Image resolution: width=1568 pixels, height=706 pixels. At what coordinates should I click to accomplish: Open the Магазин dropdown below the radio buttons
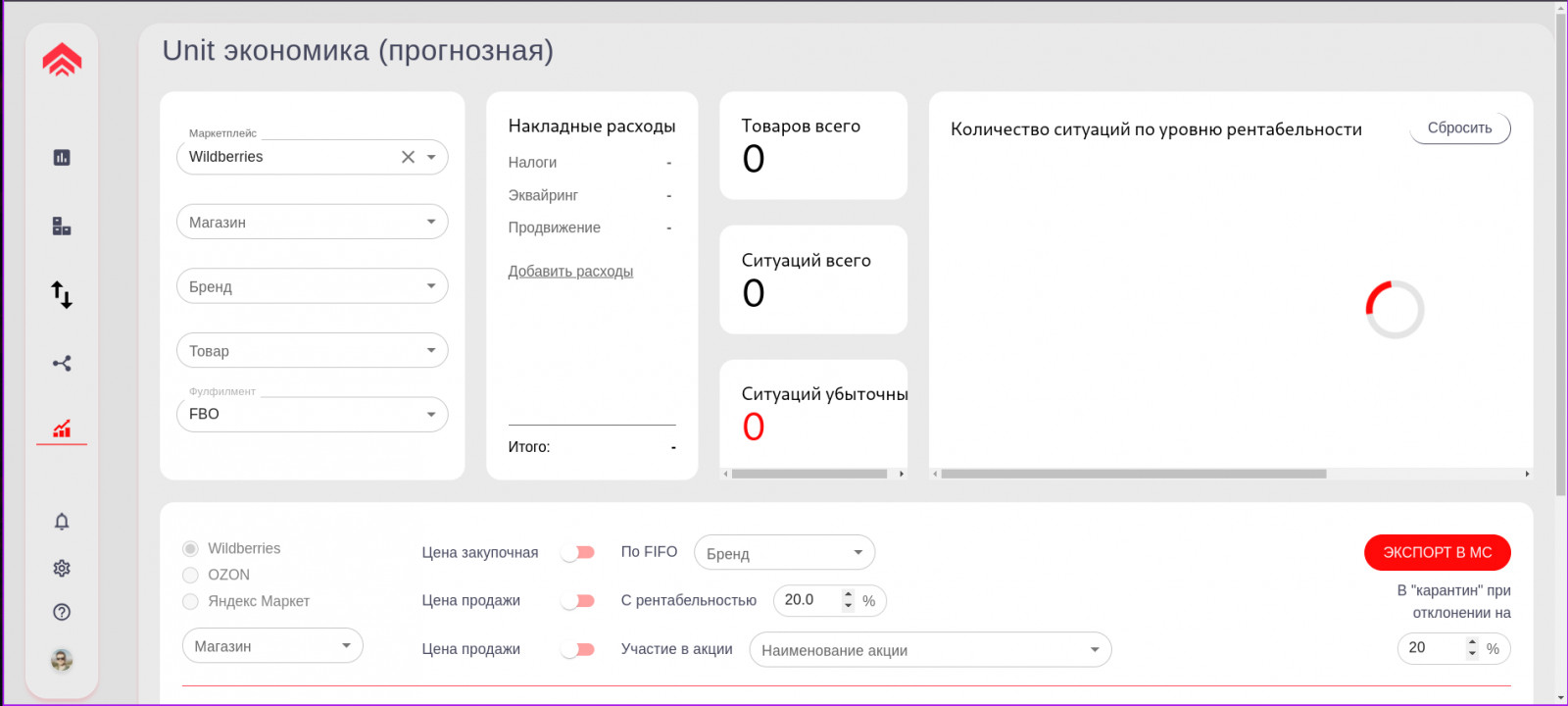[x=272, y=646]
